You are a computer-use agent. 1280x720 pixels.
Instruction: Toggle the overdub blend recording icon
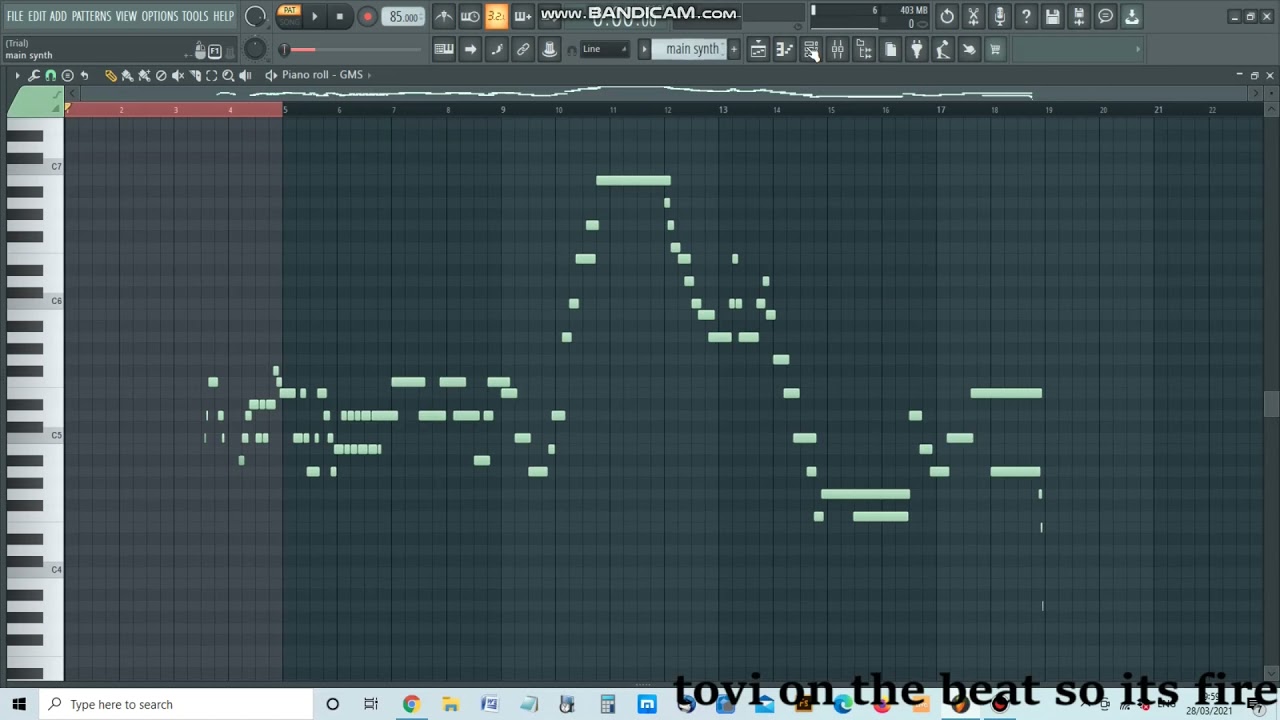click(522, 16)
